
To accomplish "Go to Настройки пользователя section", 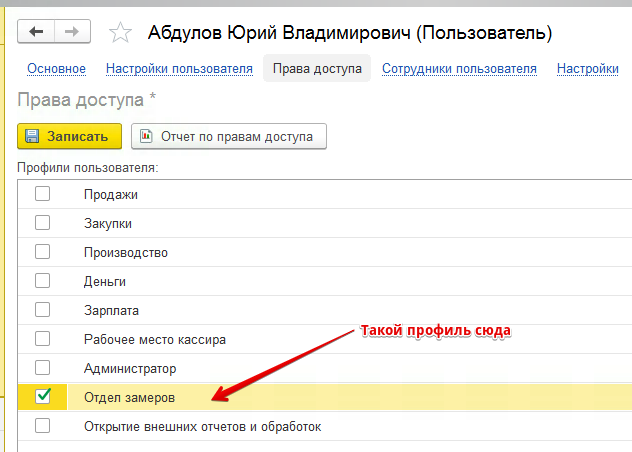I will pyautogui.click(x=179, y=69).
